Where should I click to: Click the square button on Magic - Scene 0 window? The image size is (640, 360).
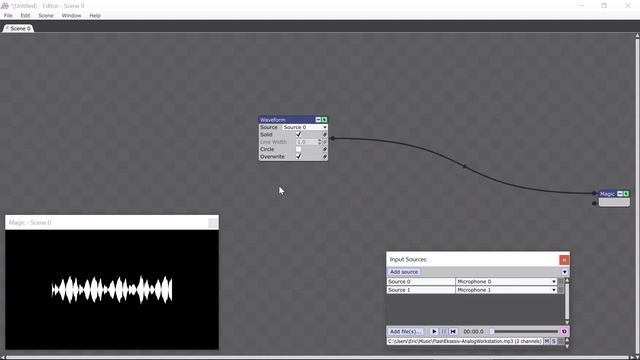point(213,222)
